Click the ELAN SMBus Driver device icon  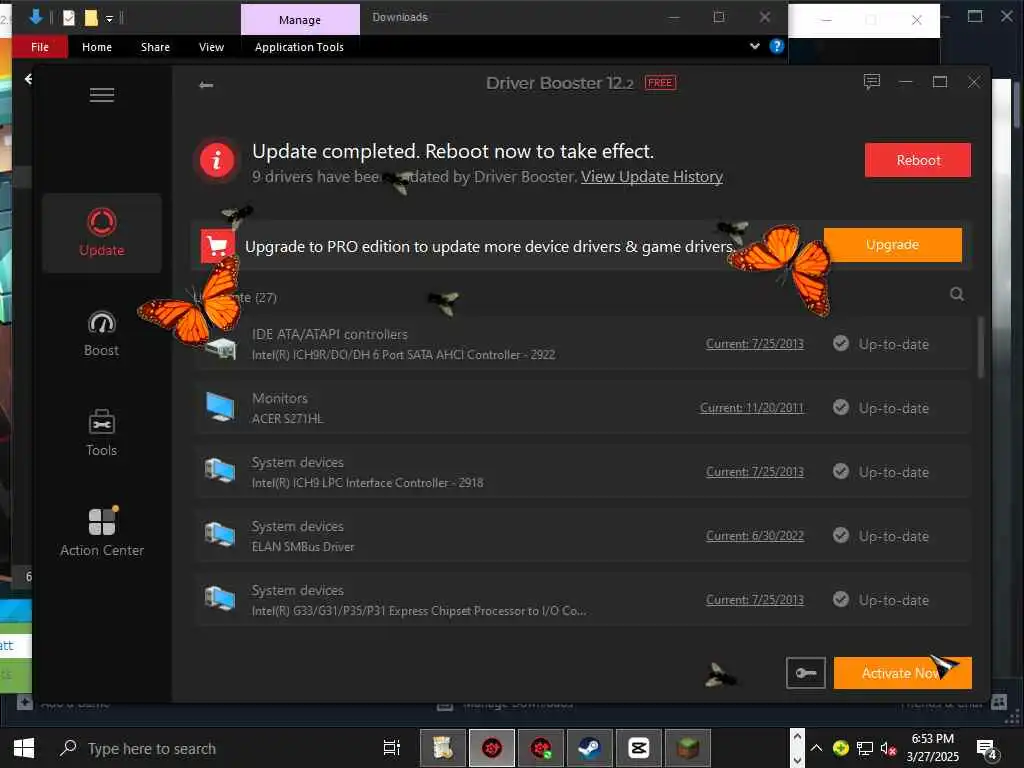click(220, 536)
